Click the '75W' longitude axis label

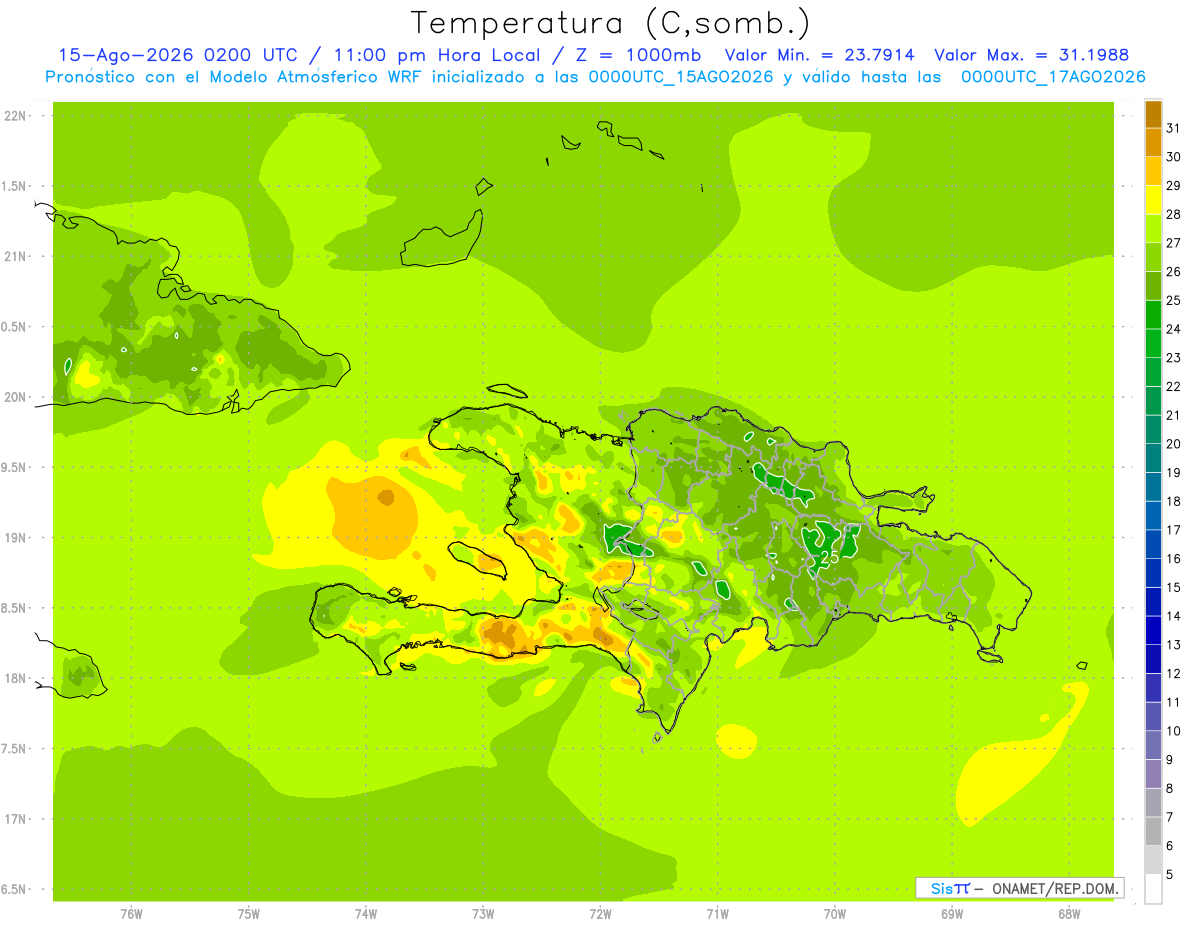pyautogui.click(x=249, y=913)
